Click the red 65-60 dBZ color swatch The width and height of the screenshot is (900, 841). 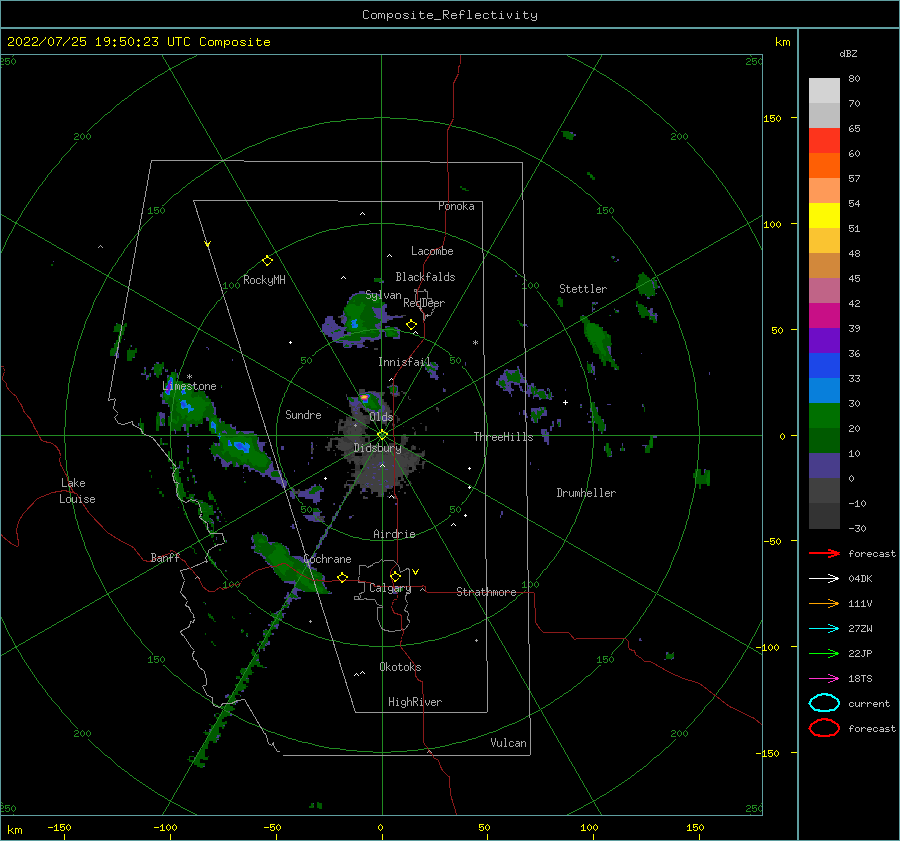(824, 141)
